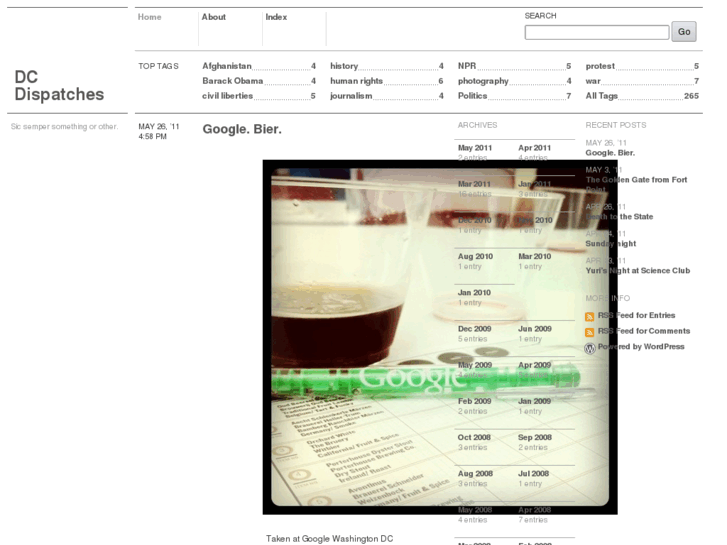Viewport: 727px width, 545px height.
Task: Open the Jan 2009 archive
Action: (534, 401)
